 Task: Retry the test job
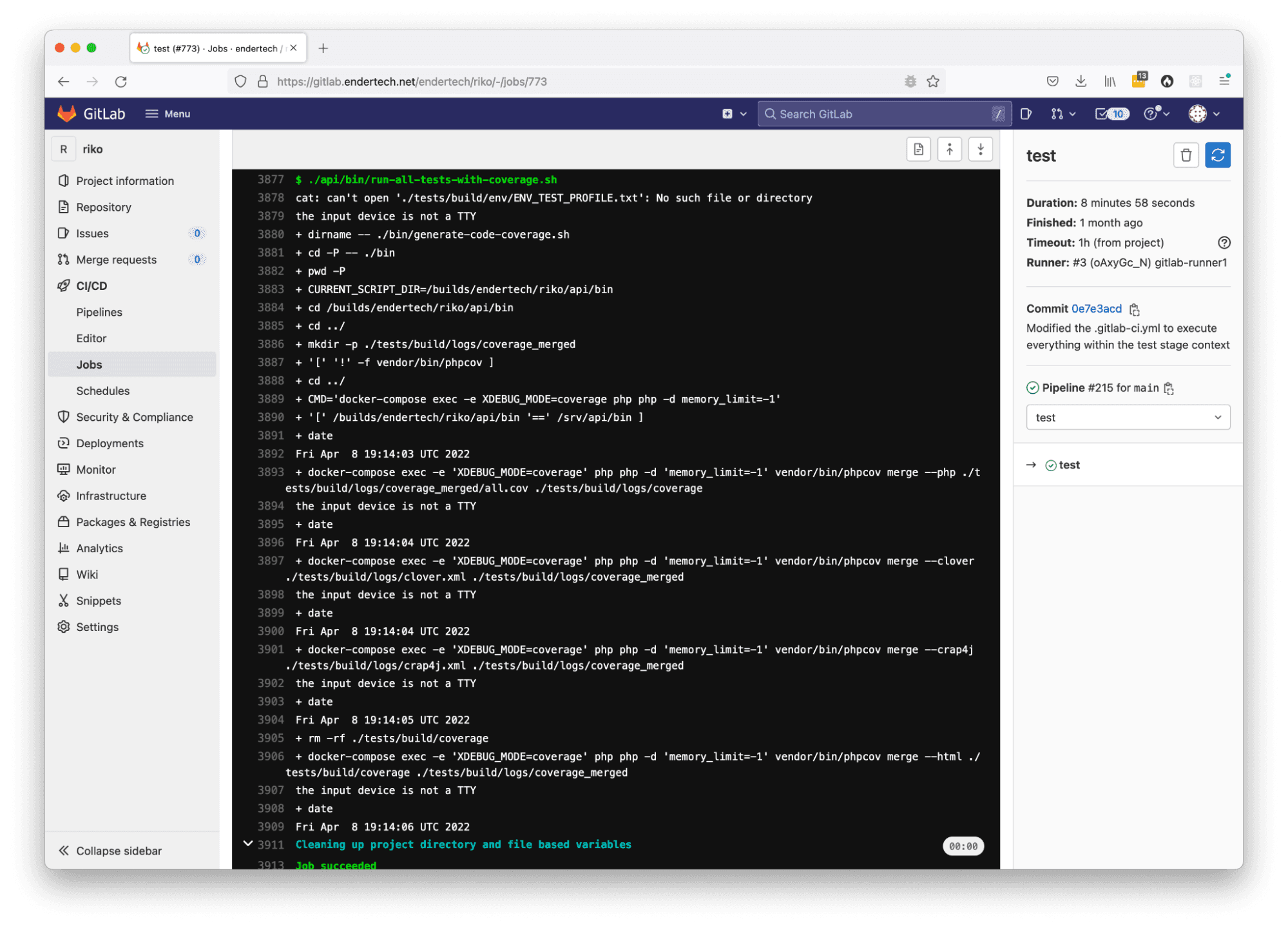click(x=1217, y=155)
